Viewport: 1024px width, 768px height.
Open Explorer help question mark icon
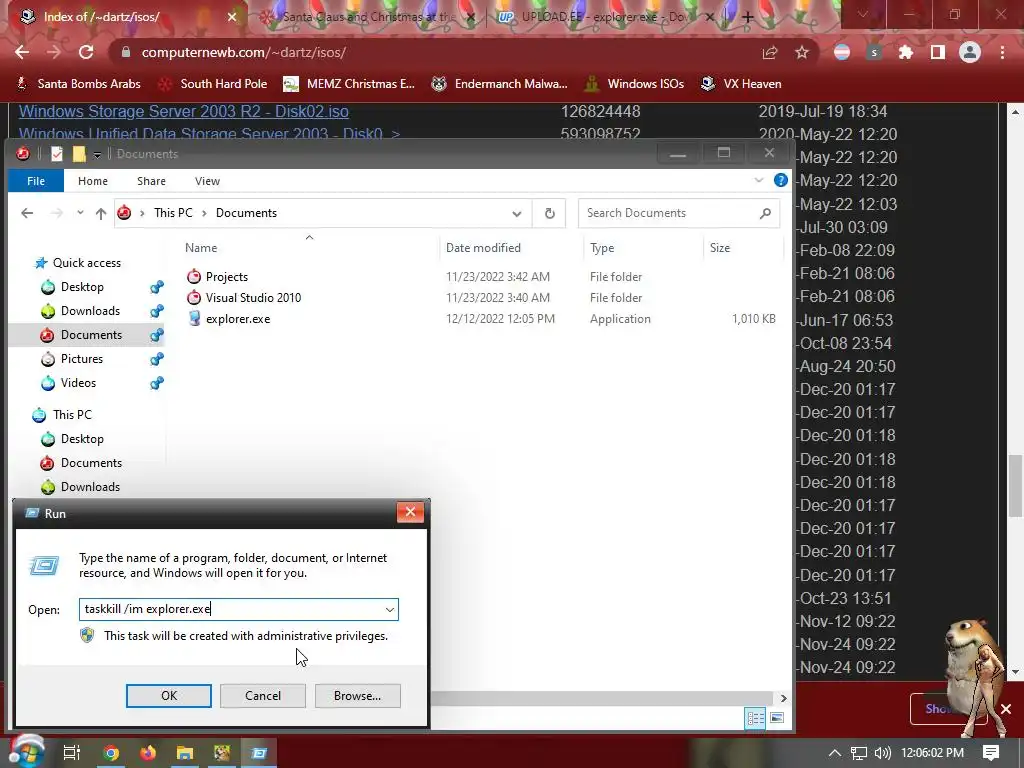pyautogui.click(x=780, y=180)
